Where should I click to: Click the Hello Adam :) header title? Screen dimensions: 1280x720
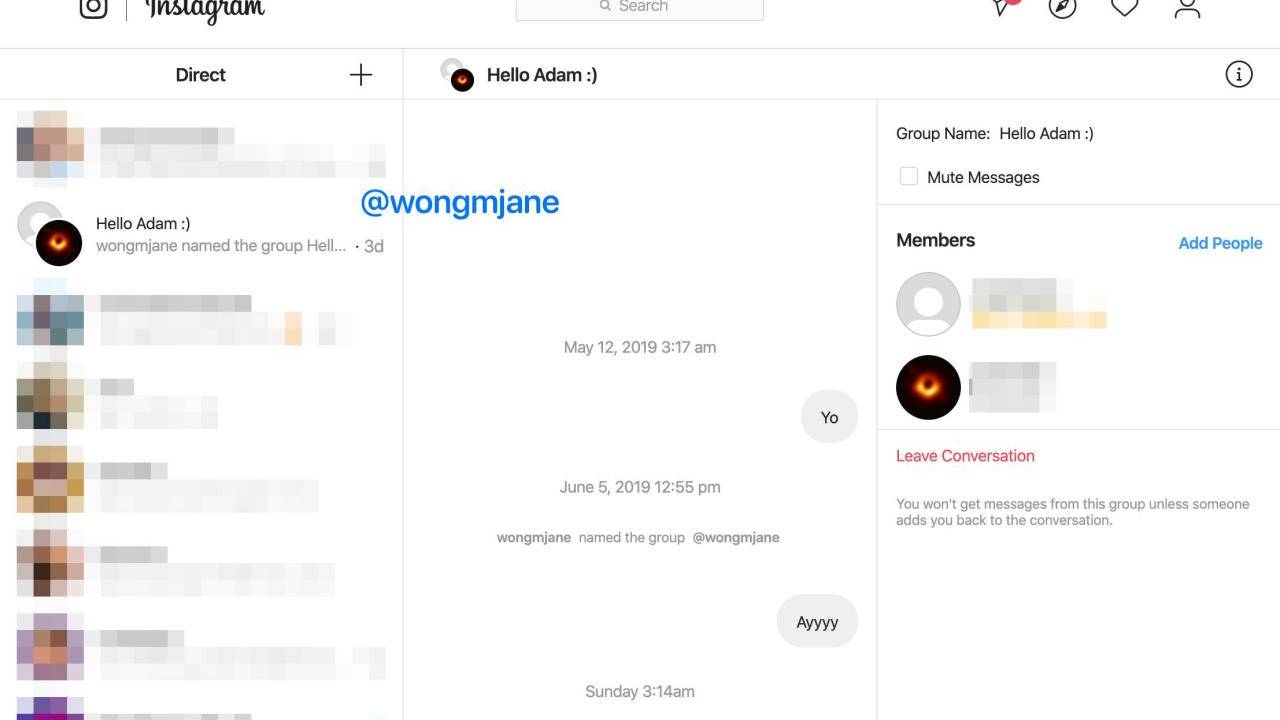coord(542,75)
